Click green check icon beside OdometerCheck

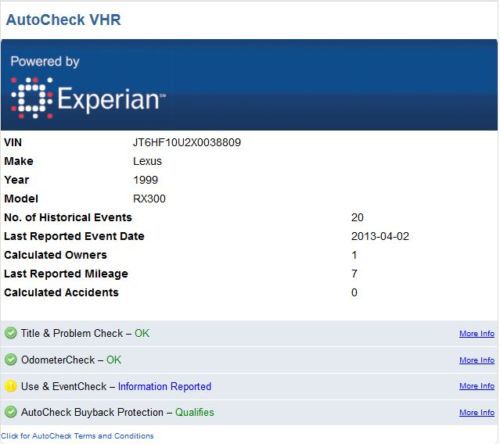pyautogui.click(x=11, y=360)
